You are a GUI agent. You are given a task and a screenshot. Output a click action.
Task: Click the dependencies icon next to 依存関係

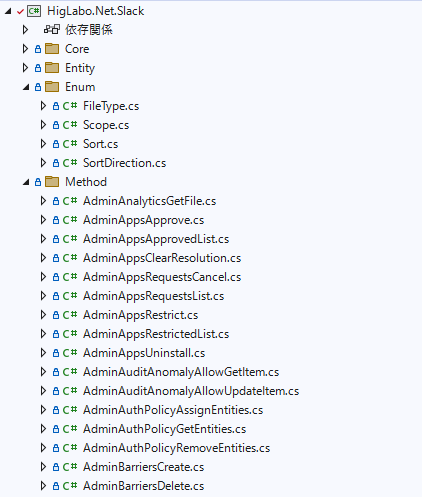tap(52, 30)
